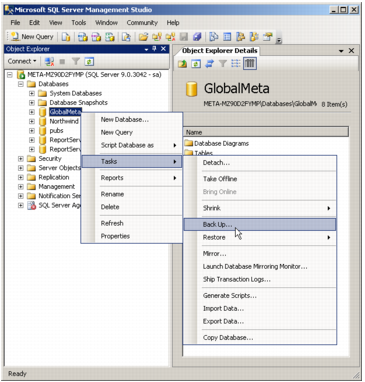Image resolution: width=365 pixels, height=382 pixels.
Task: Expand the Northwind database node
Action: click(x=32, y=121)
